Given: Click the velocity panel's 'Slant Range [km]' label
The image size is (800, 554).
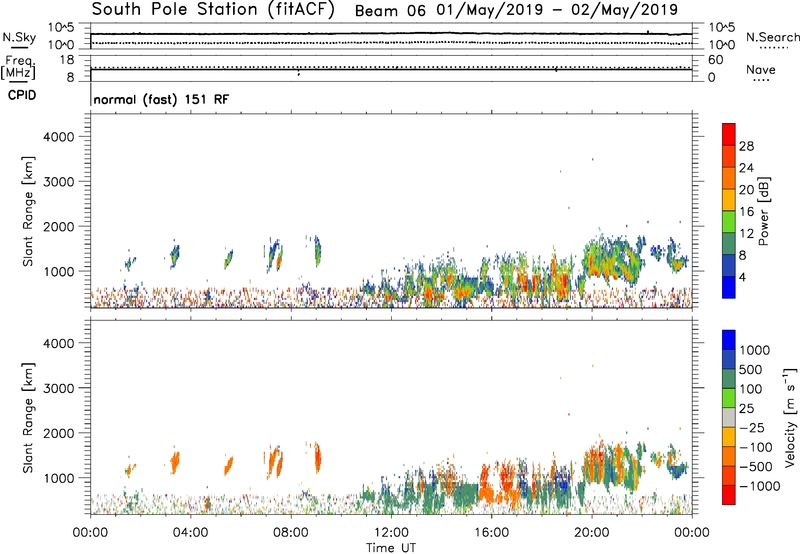Looking at the screenshot, I should coord(28,417).
